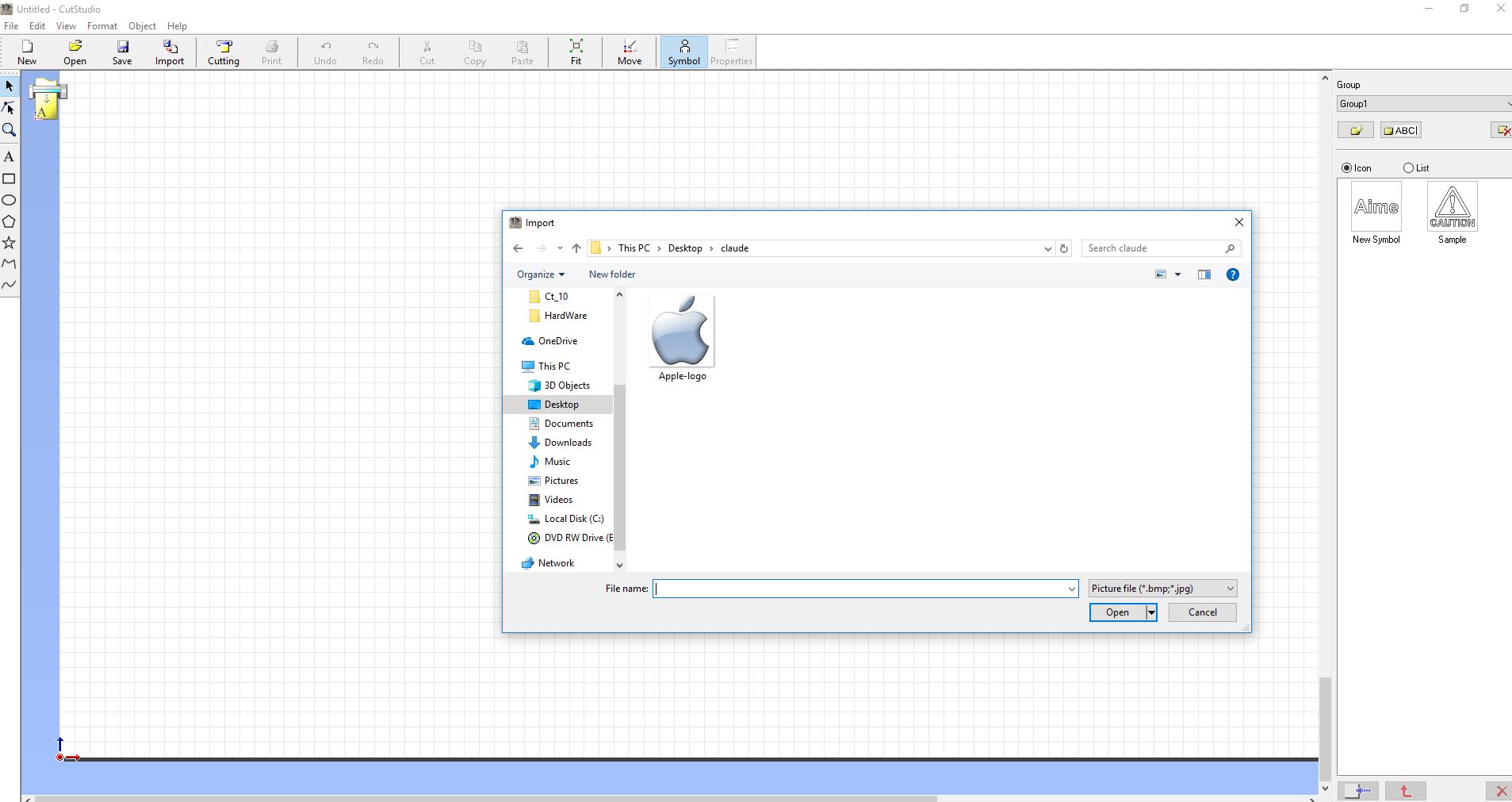Screen dimensions: 1512x802
Task: Select the Star drawing tool
Action: (10, 243)
